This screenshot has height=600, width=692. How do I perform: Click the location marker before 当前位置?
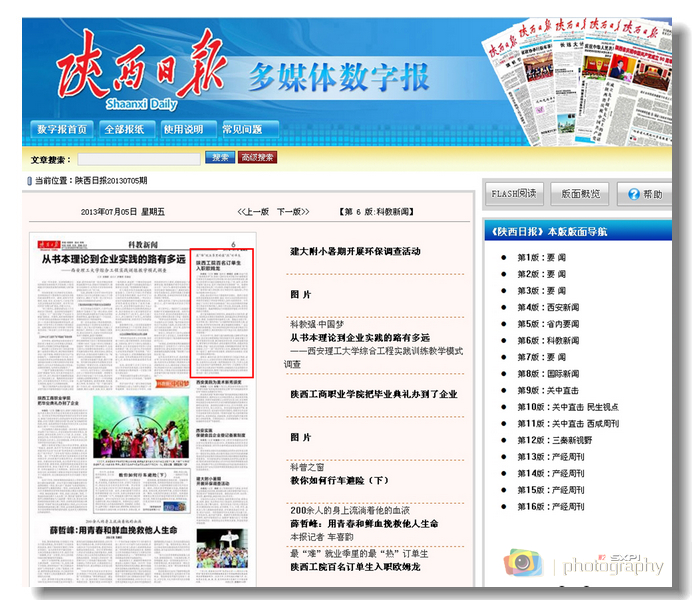pos(28,181)
